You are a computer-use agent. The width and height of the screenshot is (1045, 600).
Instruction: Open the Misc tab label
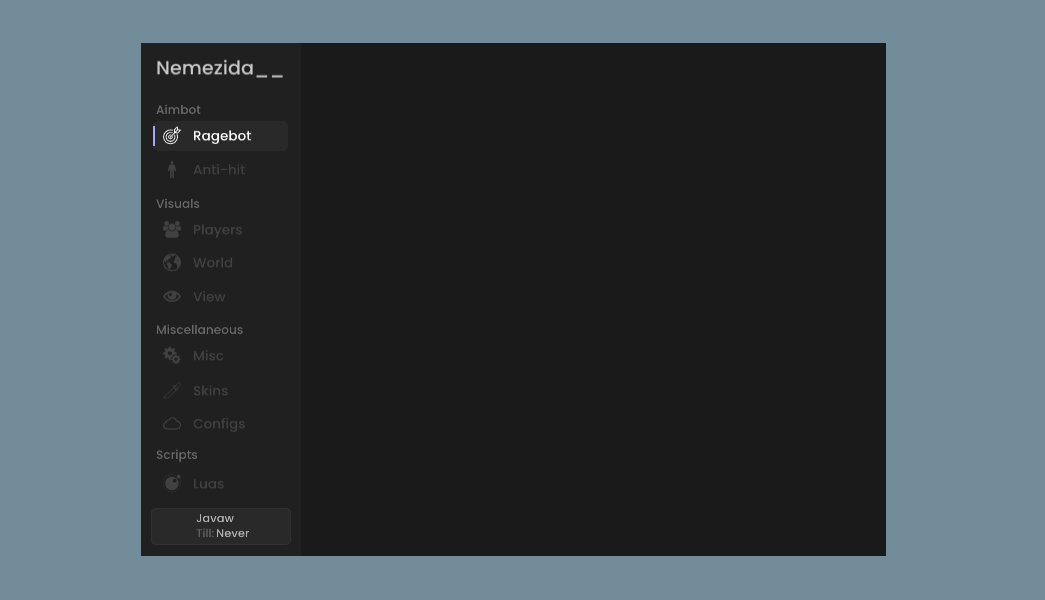(x=208, y=355)
